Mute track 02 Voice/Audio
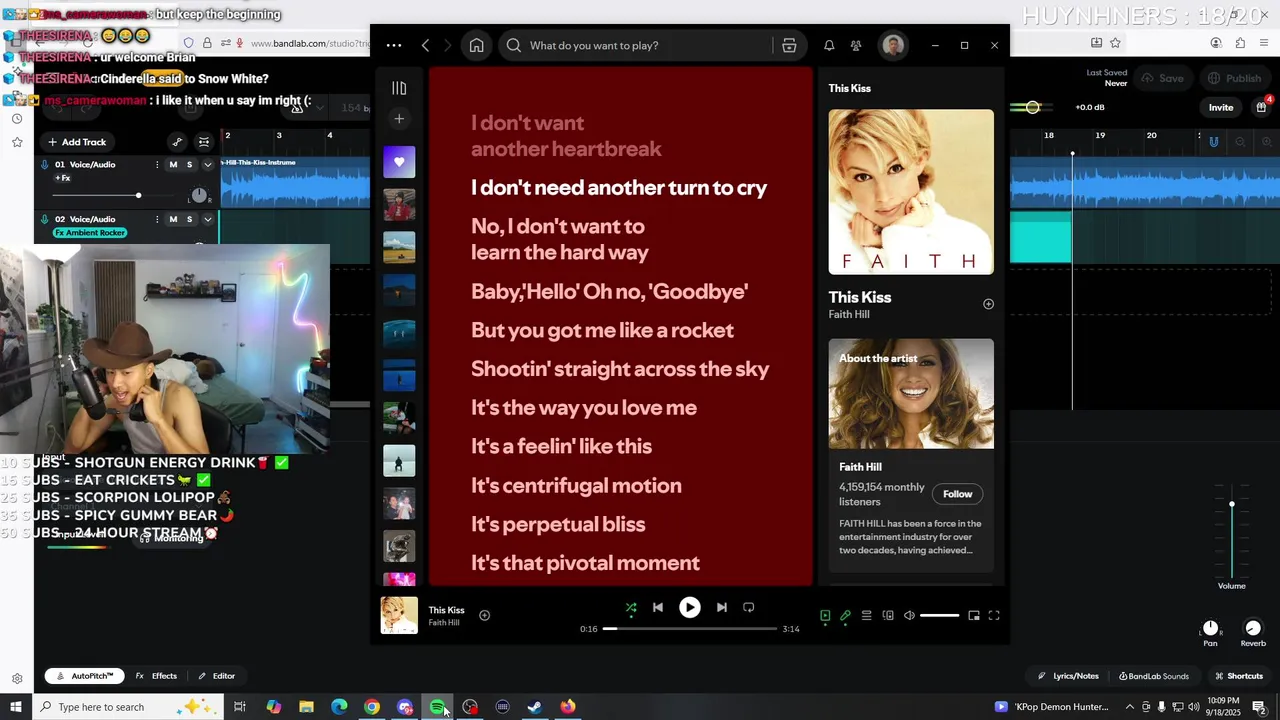This screenshot has height=720, width=1280. 173,219
